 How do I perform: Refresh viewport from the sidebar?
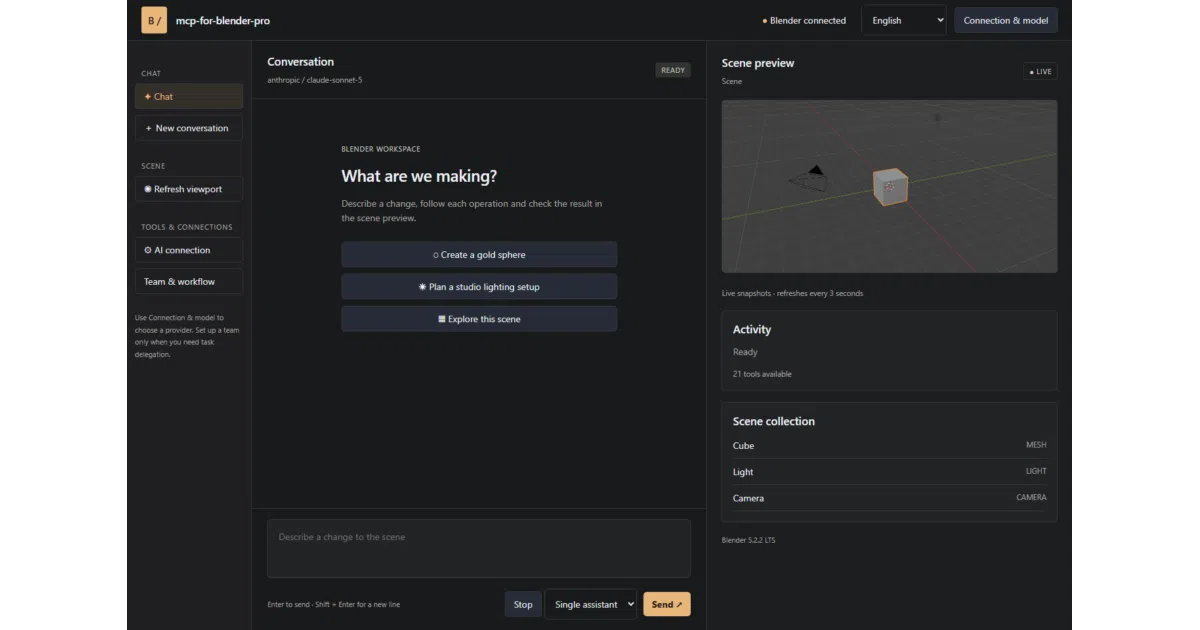[x=189, y=189]
